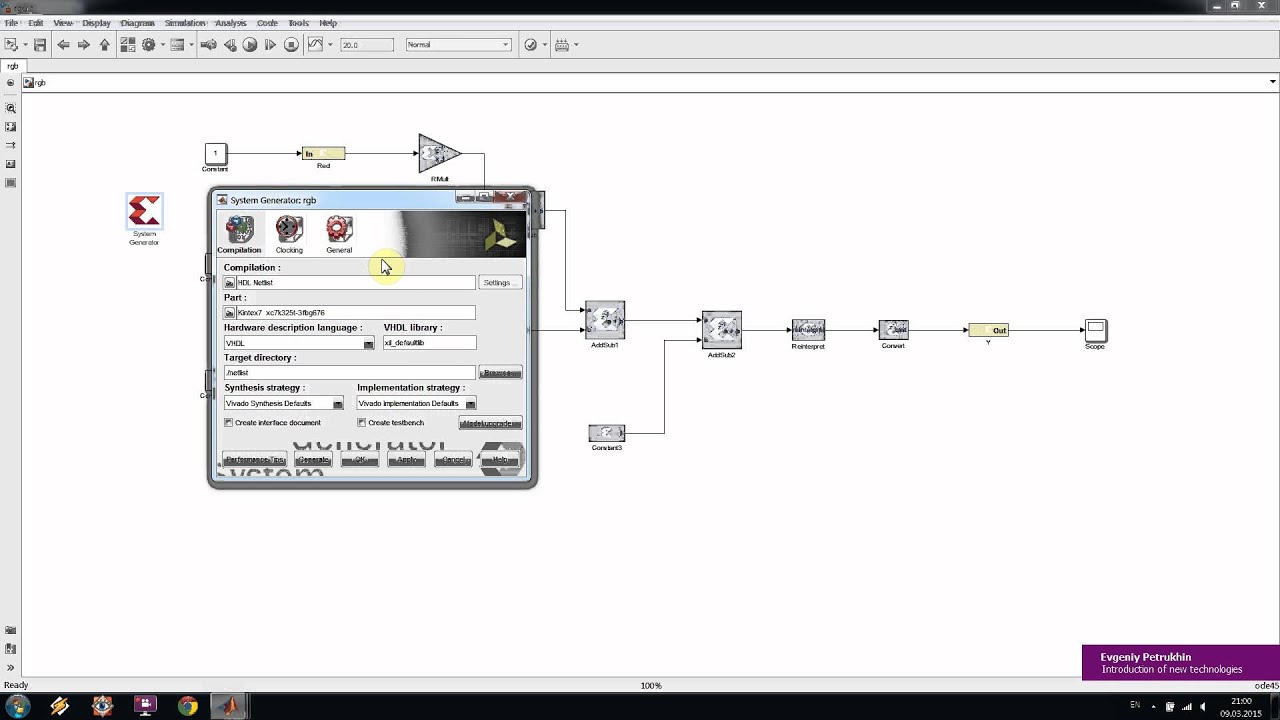
Task: Select the RMult gain block
Action: pyautogui.click(x=438, y=154)
